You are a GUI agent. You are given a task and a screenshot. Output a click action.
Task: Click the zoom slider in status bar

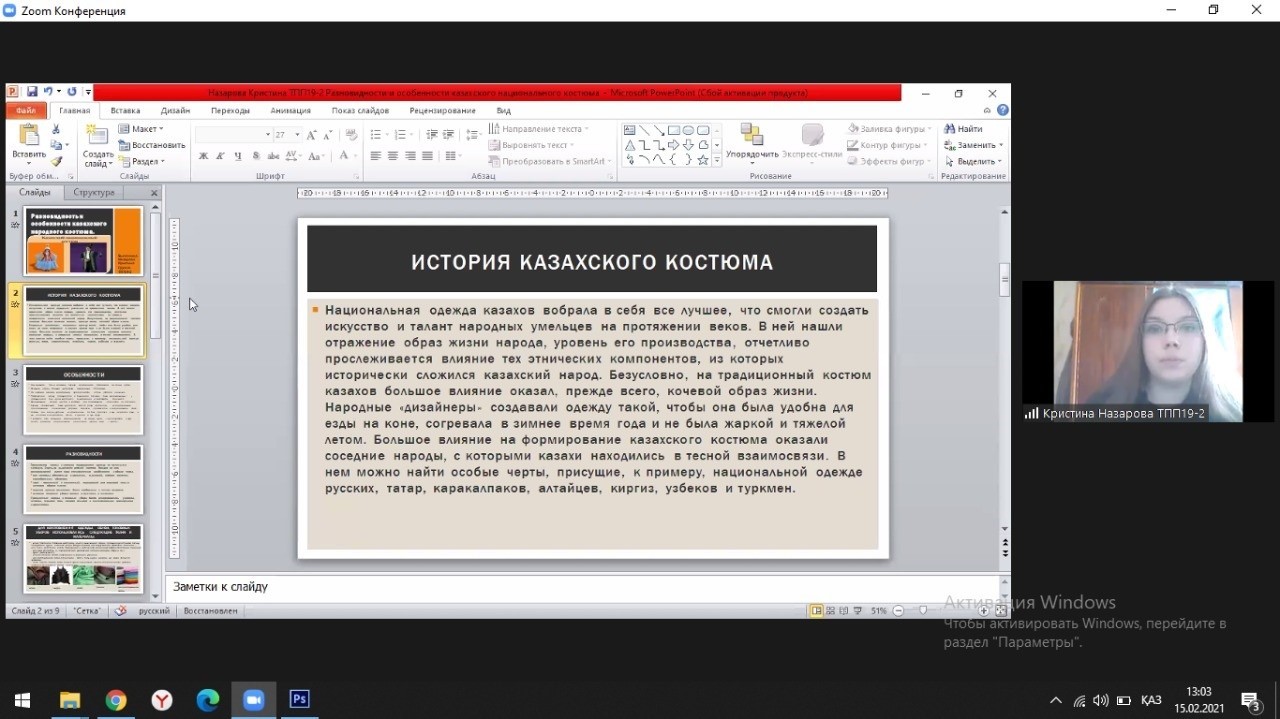pyautogui.click(x=922, y=610)
